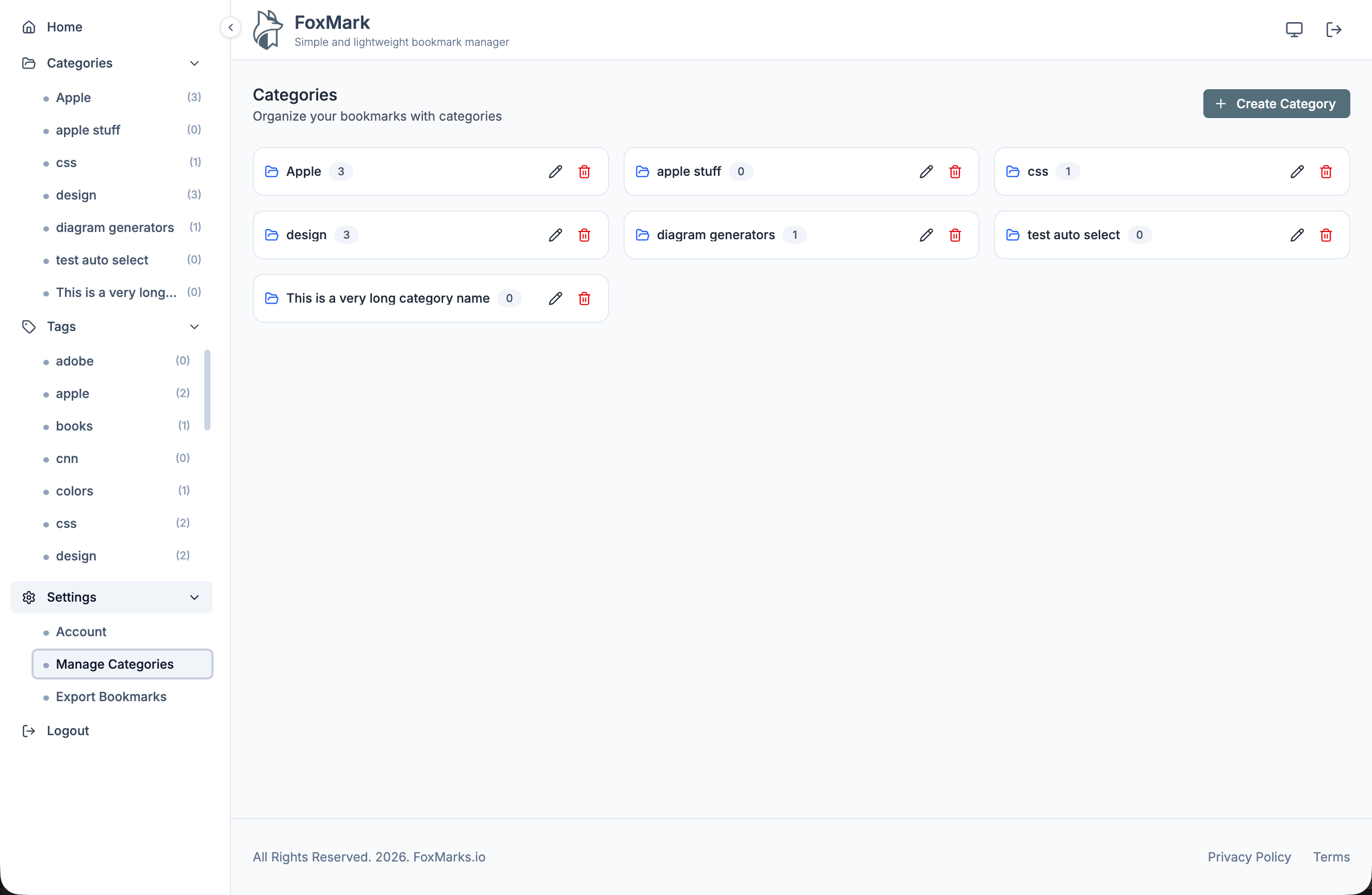
Task: Click the folder icon on the design card
Action: click(x=271, y=235)
